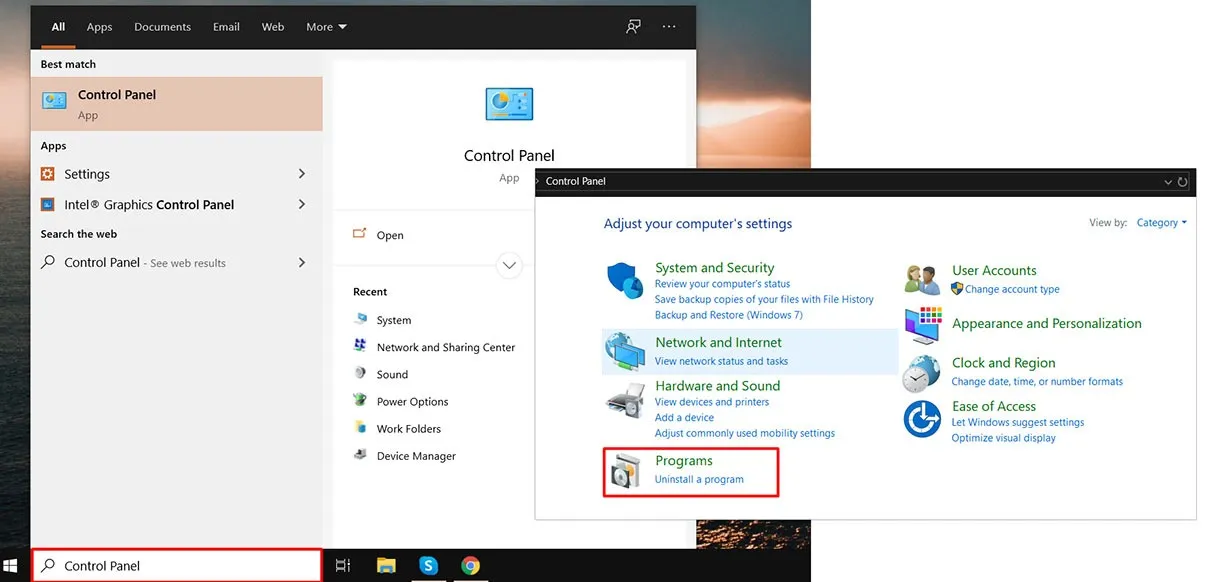1205x582 pixels.
Task: Expand the Intel Graphics Control Panel arrow
Action: [302, 204]
